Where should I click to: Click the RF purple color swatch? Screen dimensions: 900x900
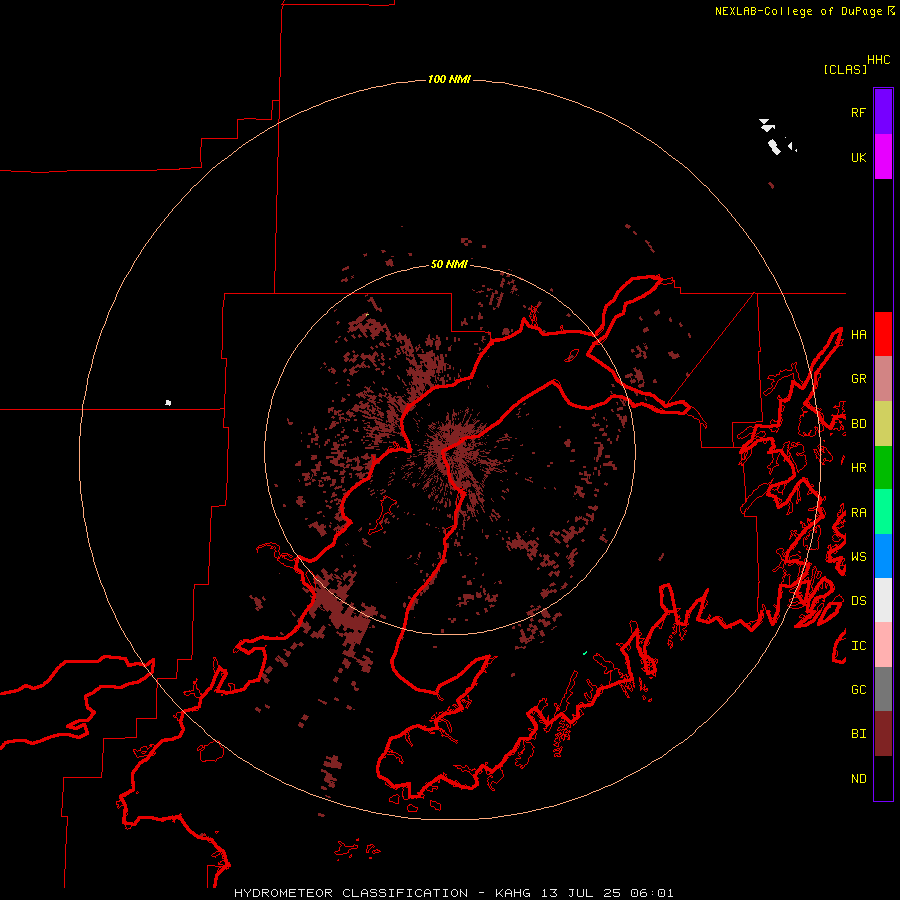[883, 112]
